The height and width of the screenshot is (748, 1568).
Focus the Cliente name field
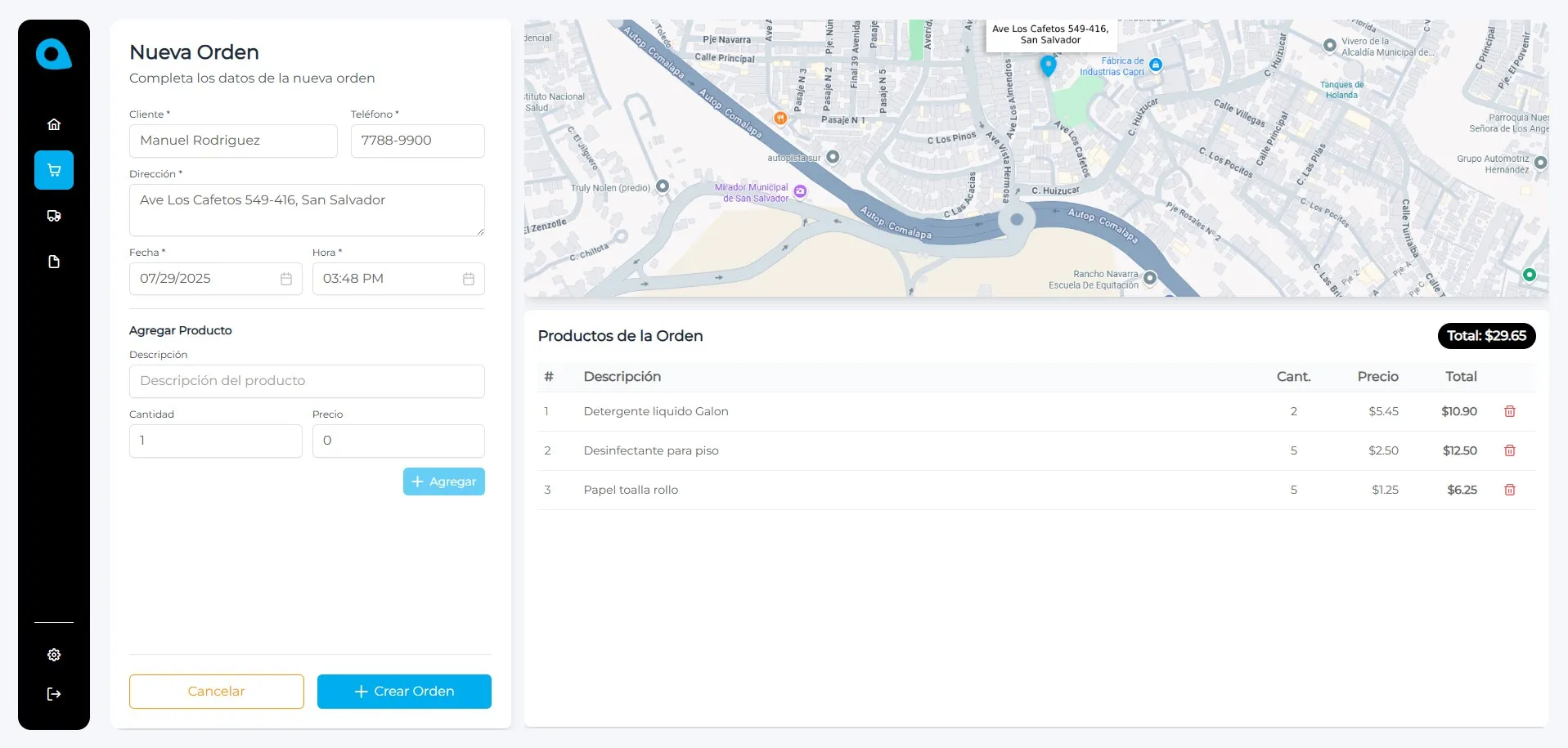[x=233, y=141]
